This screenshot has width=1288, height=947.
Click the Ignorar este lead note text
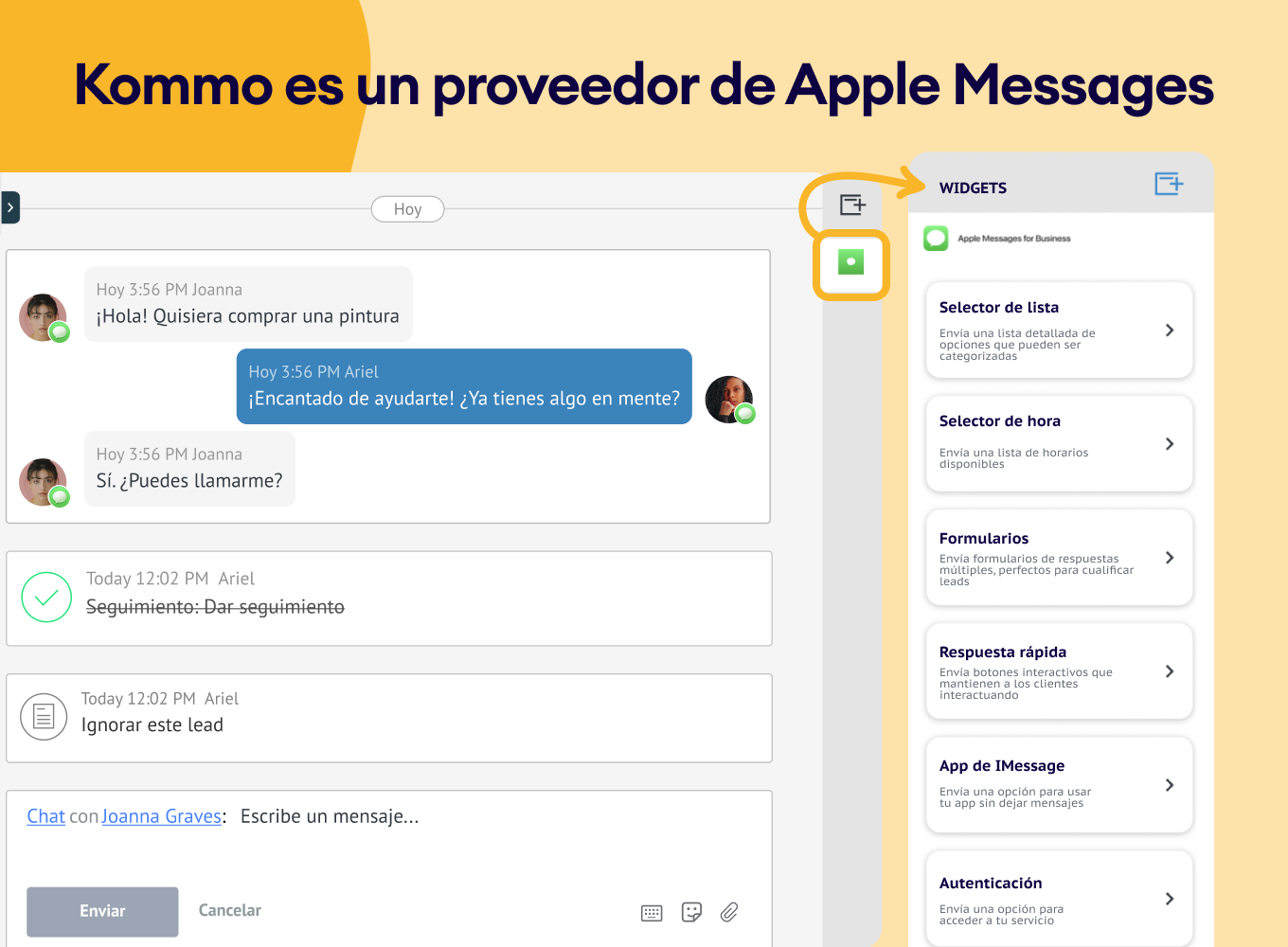(152, 725)
